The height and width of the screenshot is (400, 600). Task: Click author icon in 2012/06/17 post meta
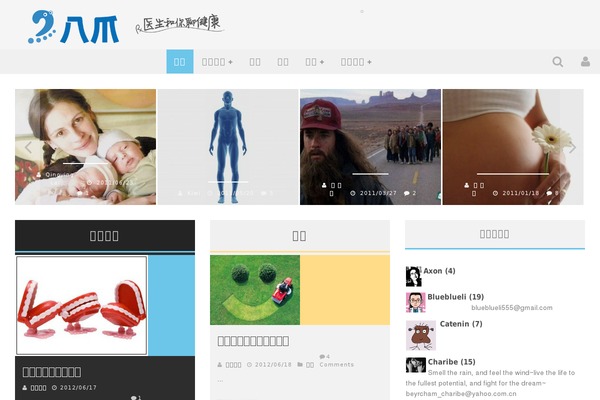pos(24,388)
